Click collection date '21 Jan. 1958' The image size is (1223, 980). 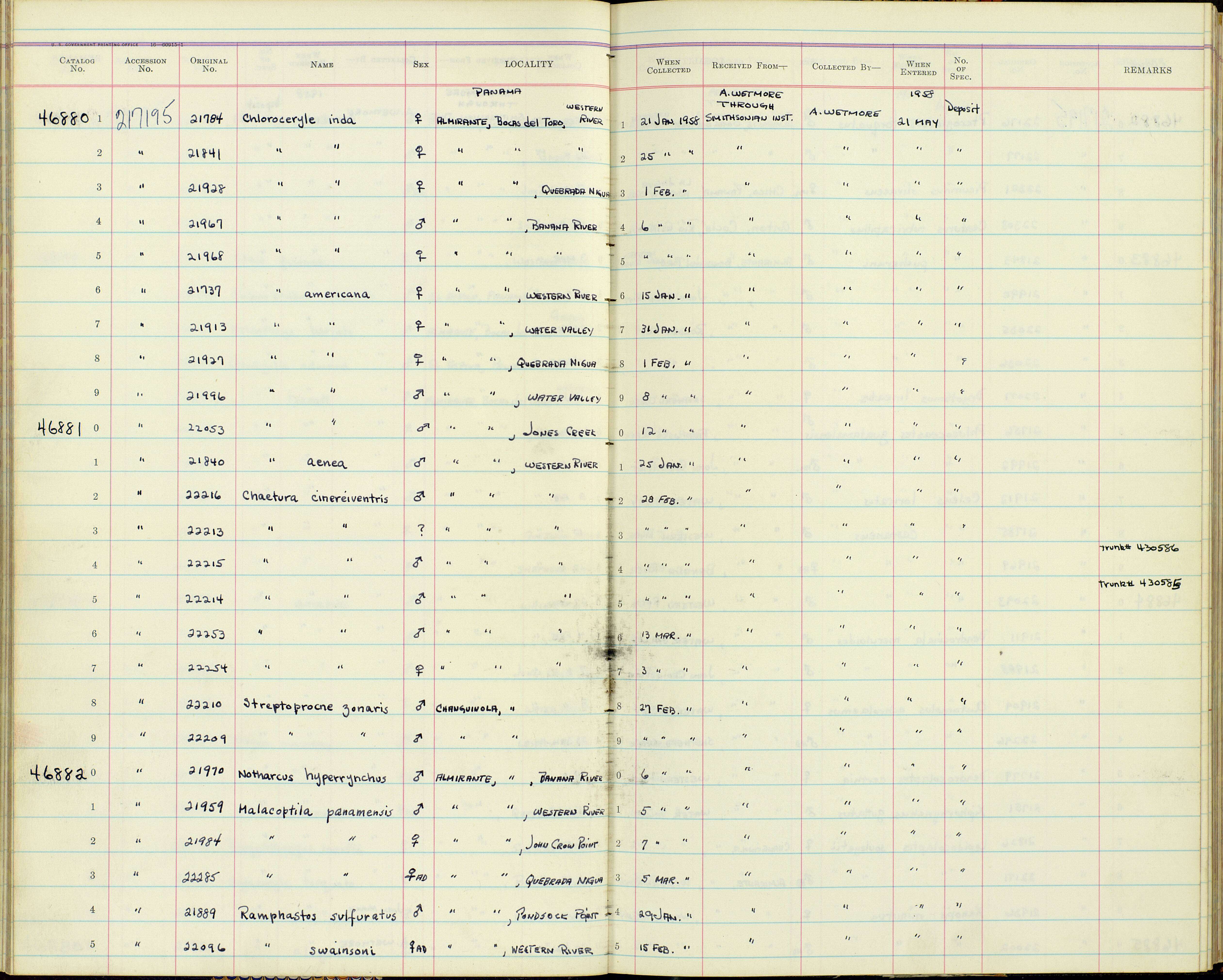point(670,121)
